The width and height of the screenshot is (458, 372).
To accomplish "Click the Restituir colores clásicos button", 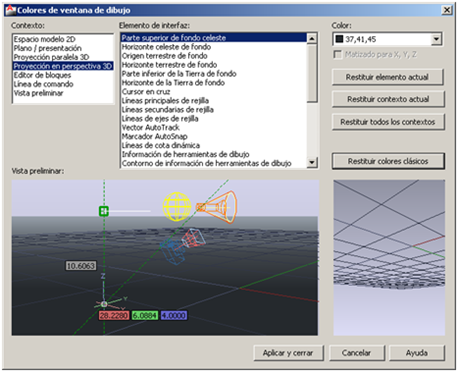I will 388,161.
